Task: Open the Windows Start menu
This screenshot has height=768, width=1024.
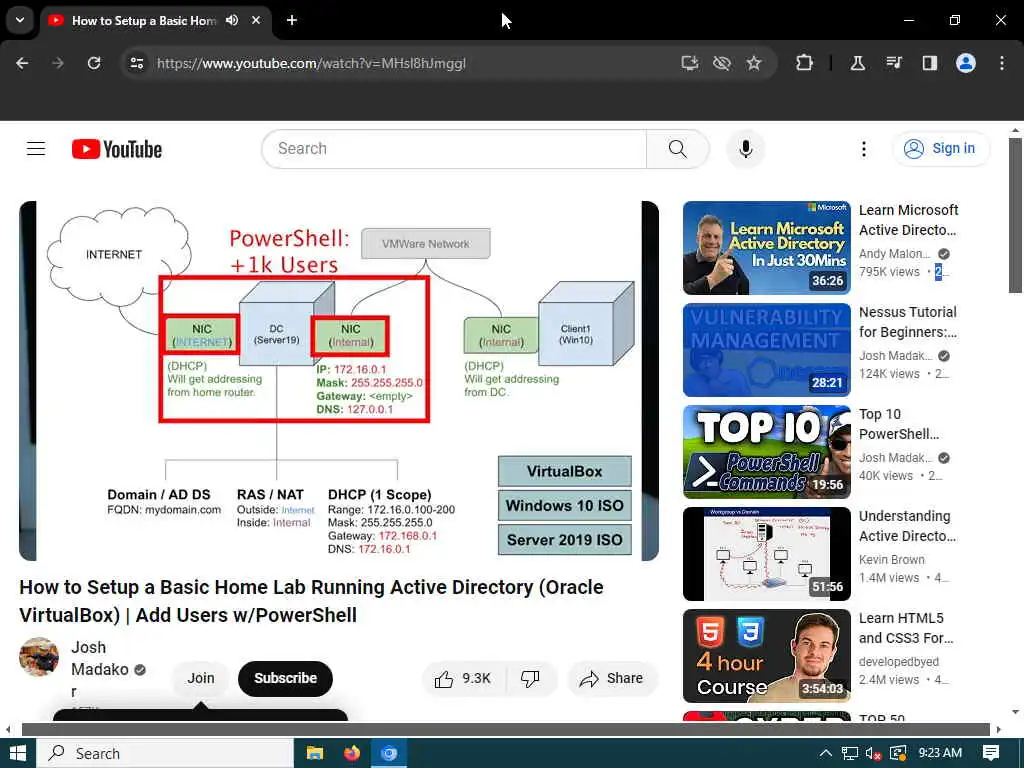Action: tap(18, 754)
